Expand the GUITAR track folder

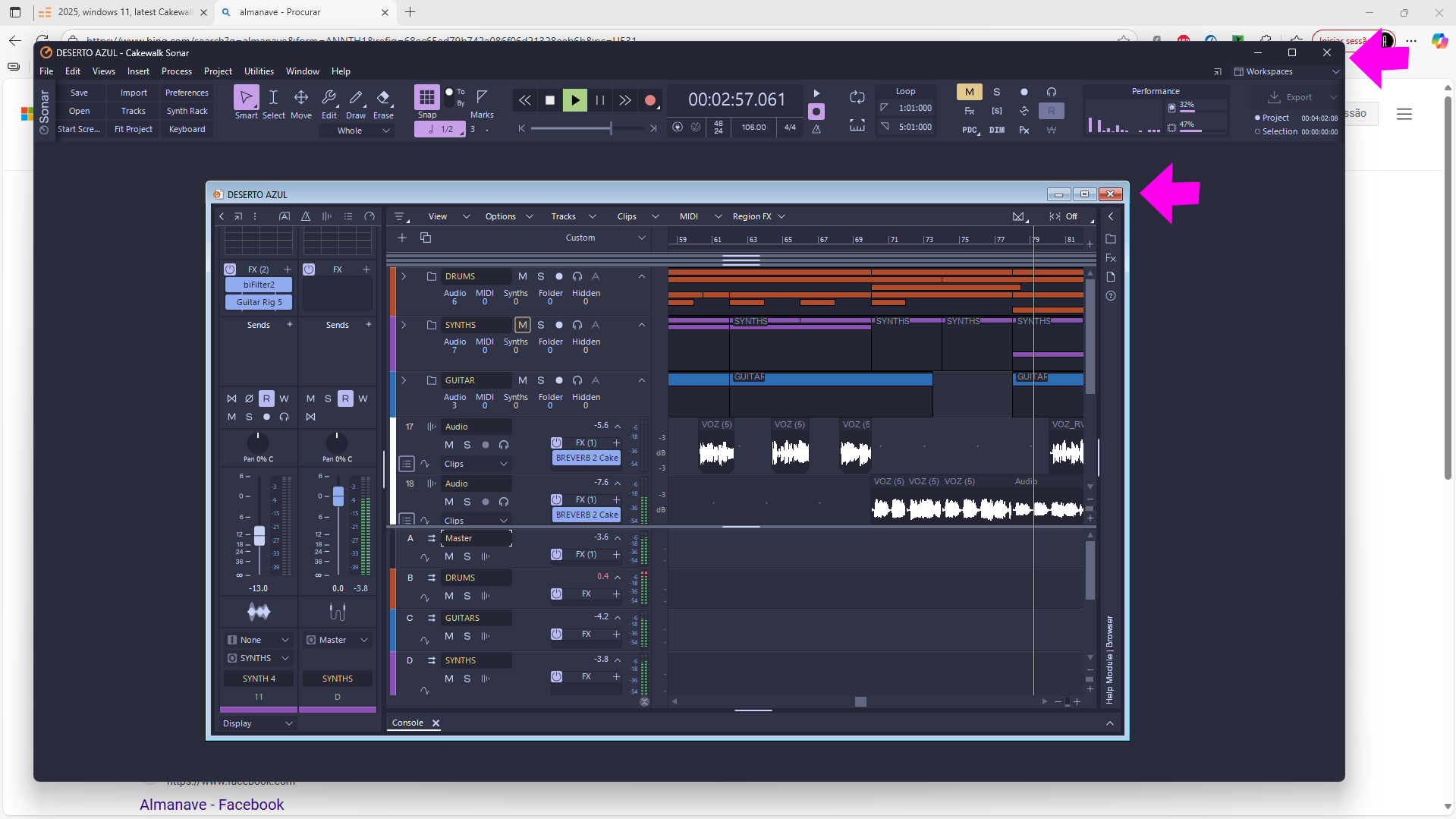point(404,380)
